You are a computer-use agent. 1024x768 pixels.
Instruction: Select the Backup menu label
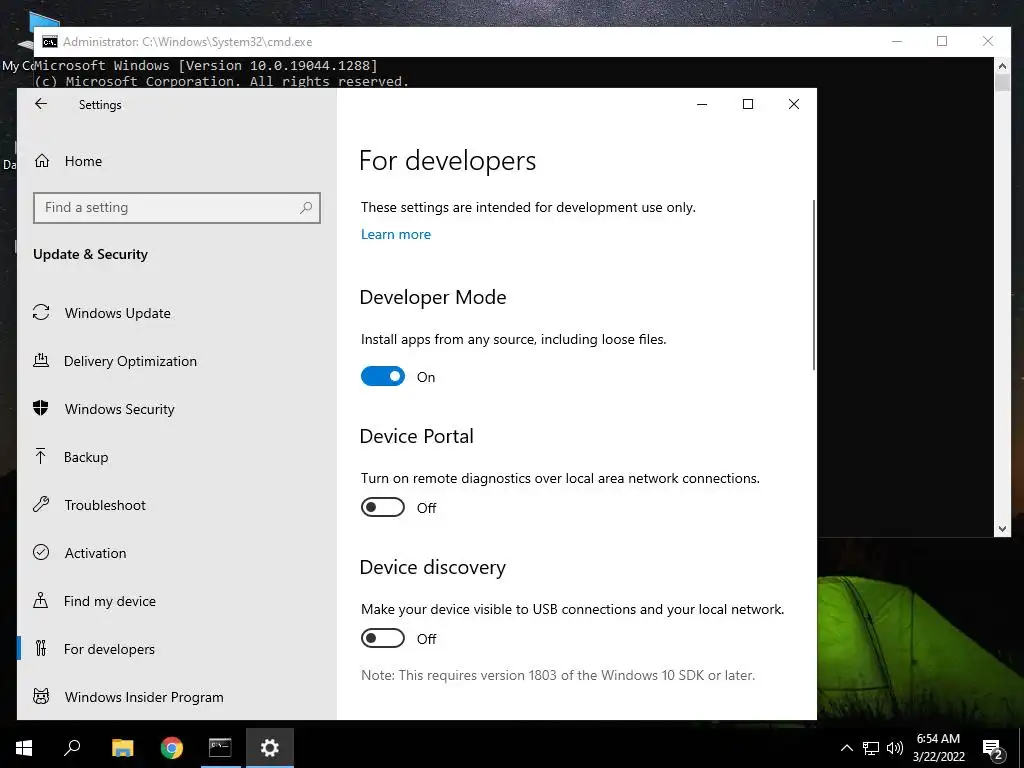(86, 457)
